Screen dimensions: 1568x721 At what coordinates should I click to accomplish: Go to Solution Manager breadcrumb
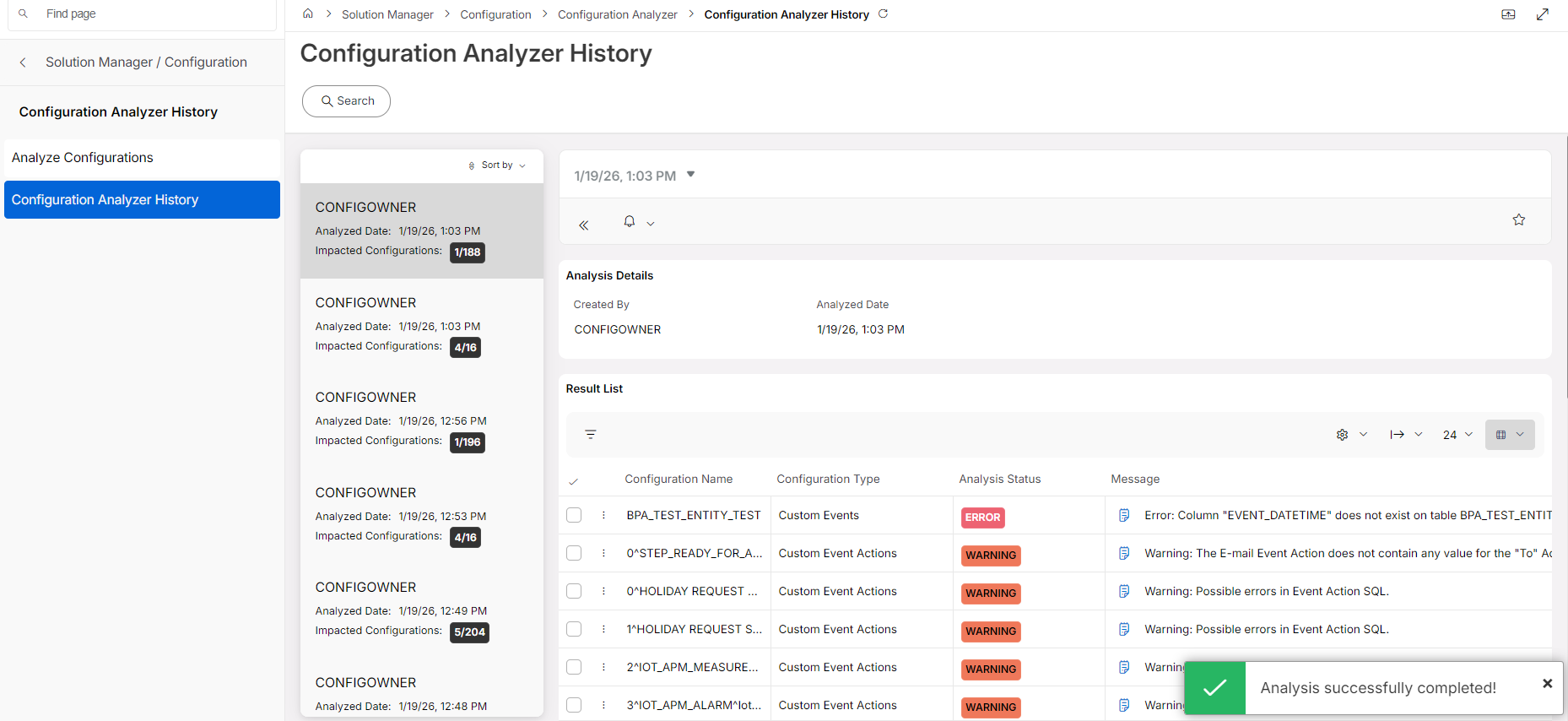click(x=387, y=14)
